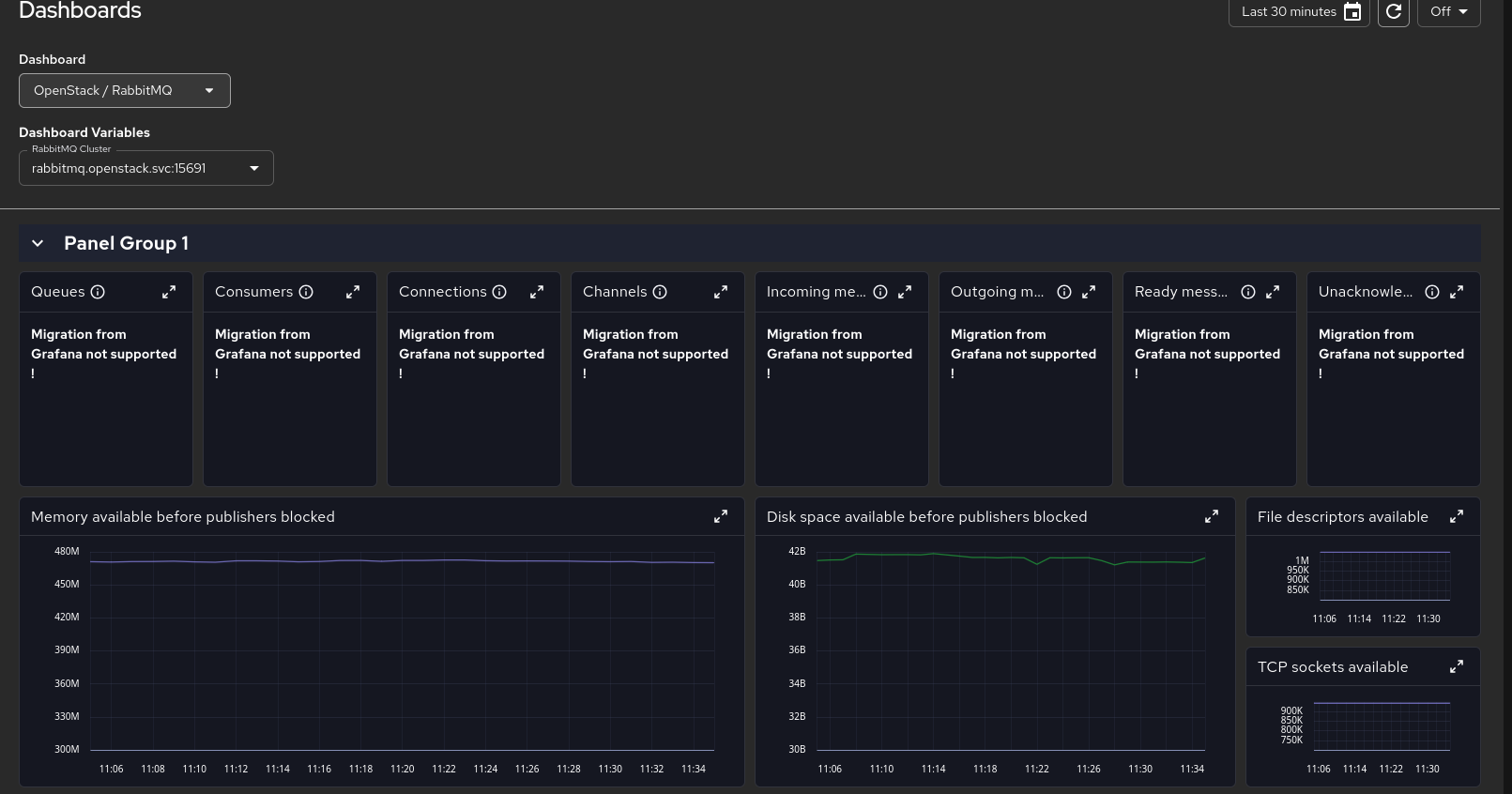This screenshot has height=794, width=1512.
Task: Open the calendar time range picker
Action: pos(1352,11)
